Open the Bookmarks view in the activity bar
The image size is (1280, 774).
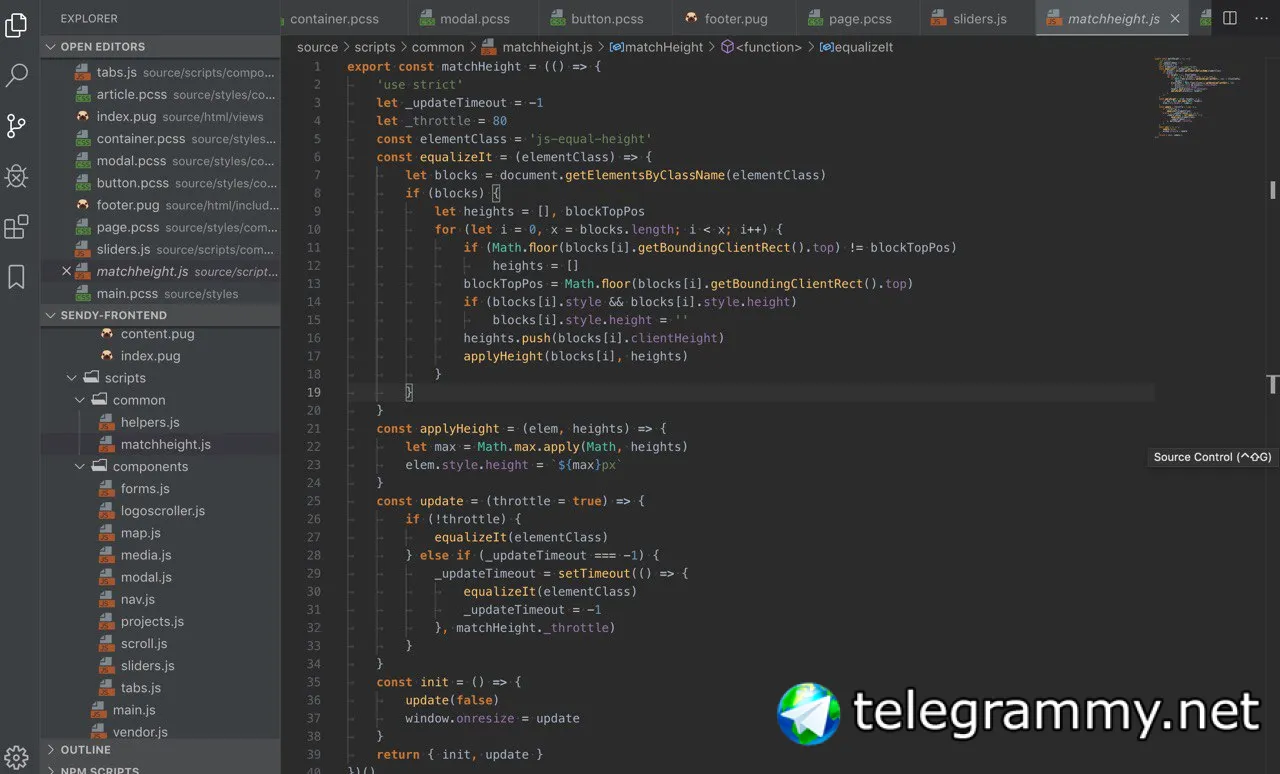tap(17, 277)
